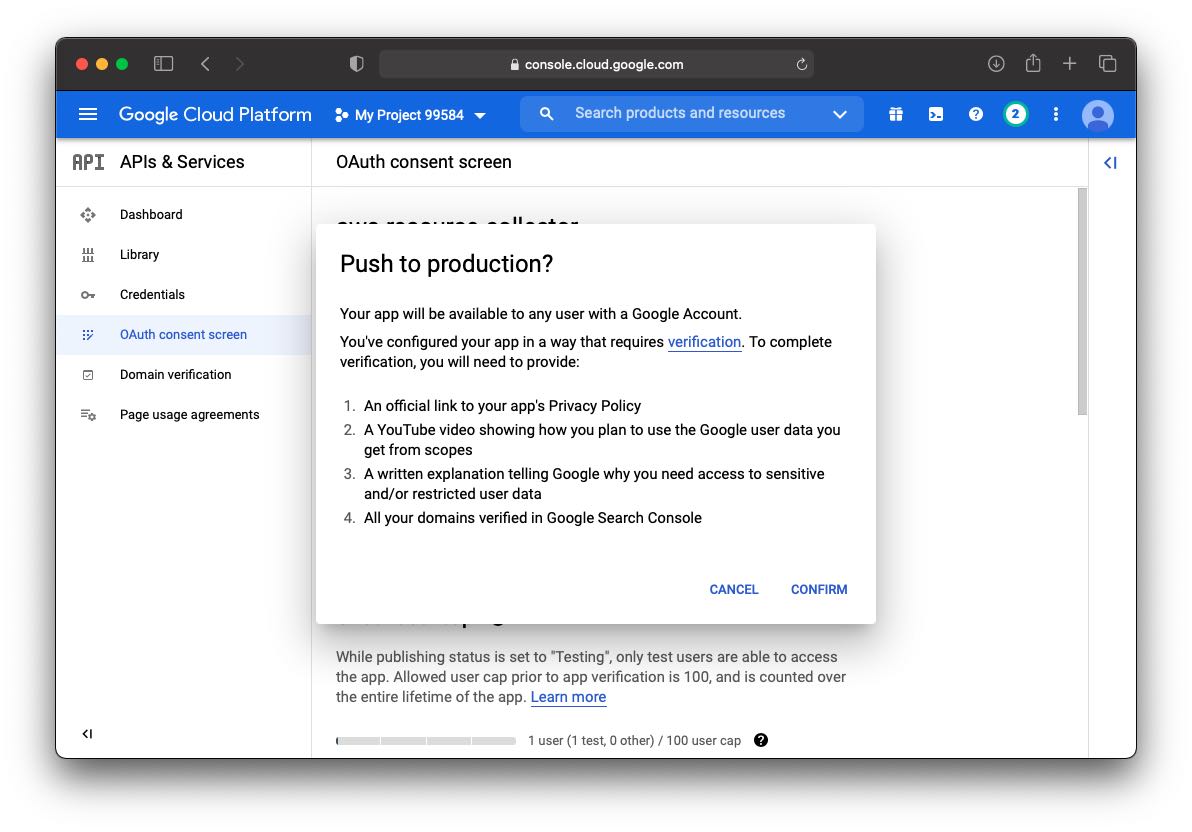Viewport: 1192px width, 832px height.
Task: Open the three-dot settings menu
Action: click(1055, 114)
